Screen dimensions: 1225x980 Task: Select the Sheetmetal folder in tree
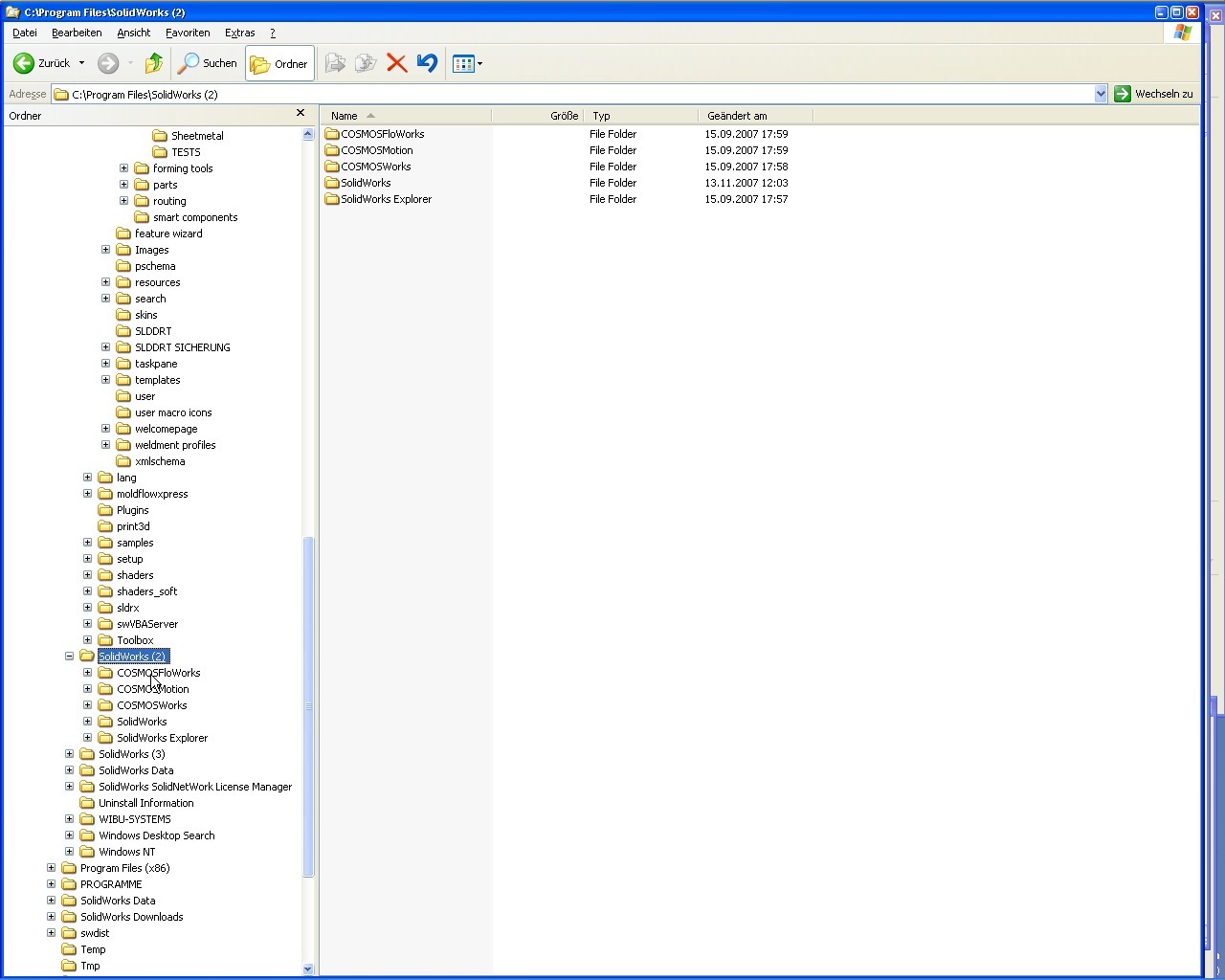point(197,136)
